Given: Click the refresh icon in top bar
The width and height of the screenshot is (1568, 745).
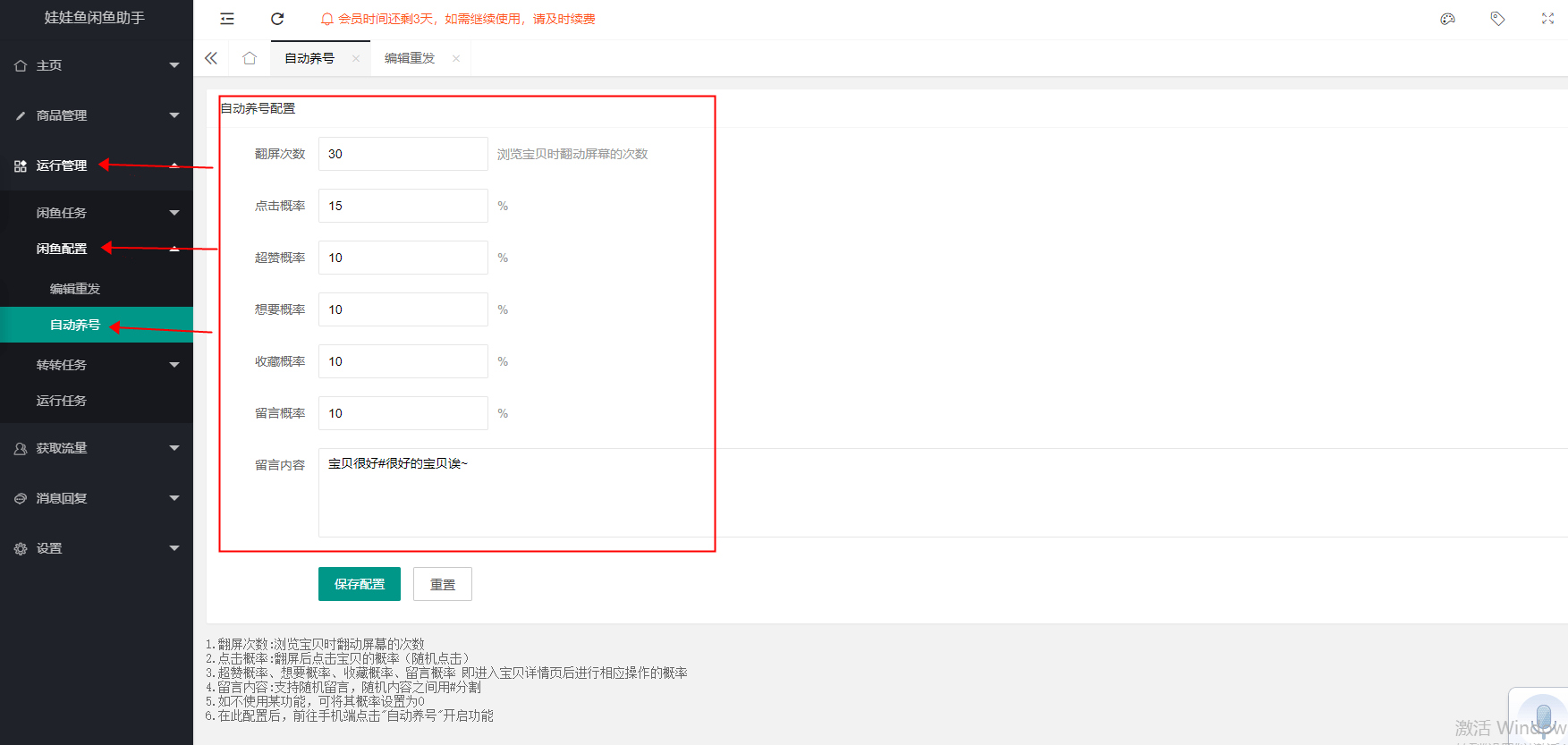Looking at the screenshot, I should tap(277, 19).
